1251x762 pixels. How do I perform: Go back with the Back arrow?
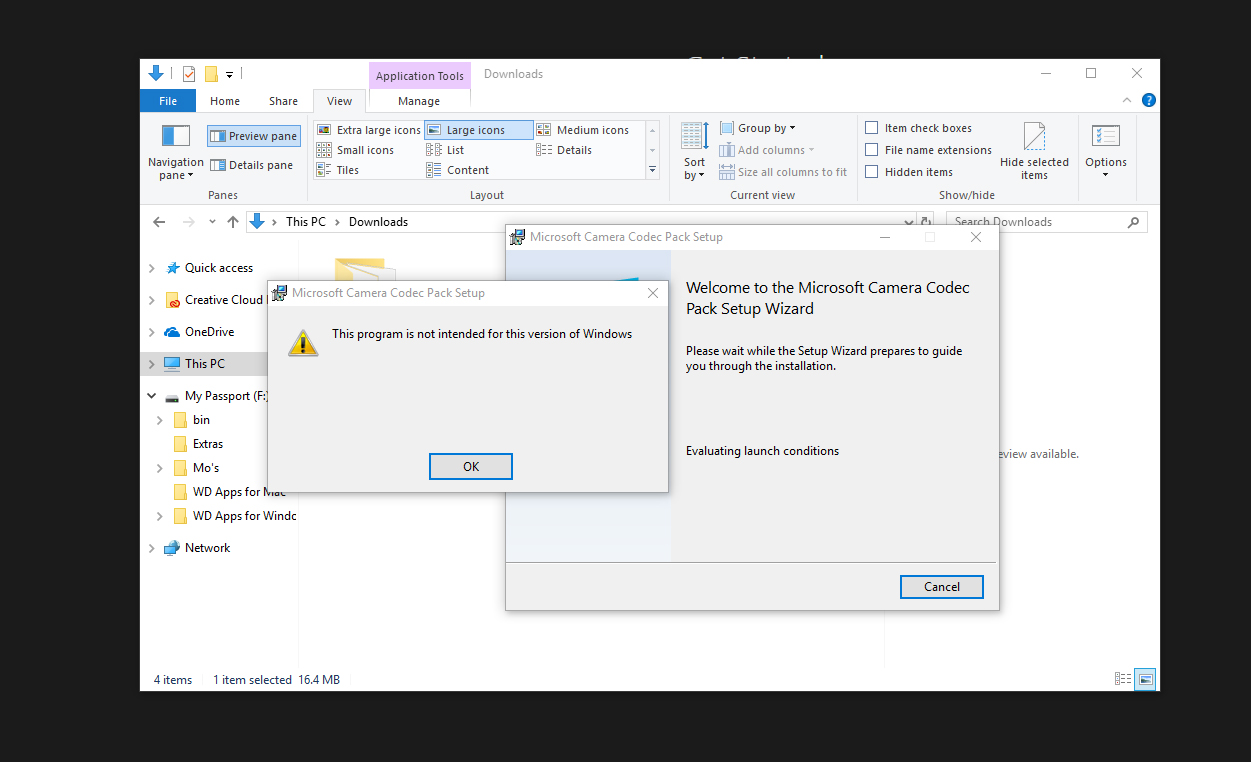(x=159, y=222)
